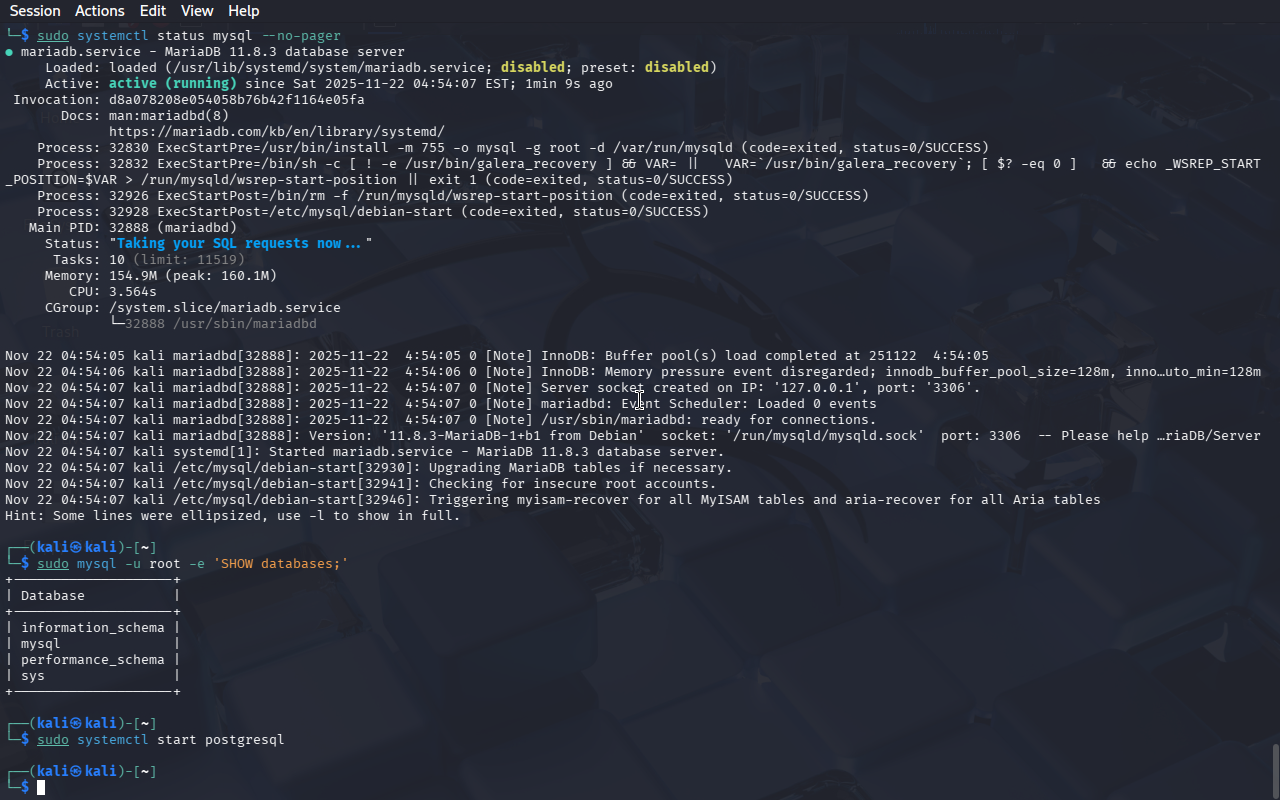This screenshot has width=1280, height=800.
Task: Open the Help menu
Action: [x=243, y=11]
